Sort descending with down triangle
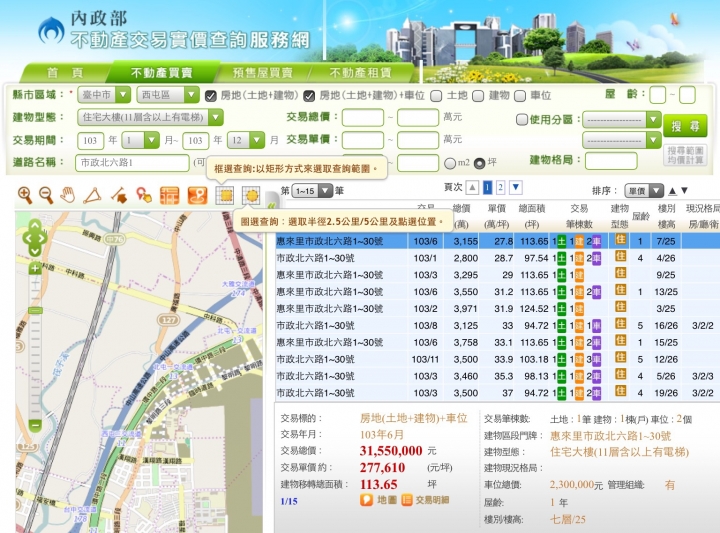The height and width of the screenshot is (533, 720). (684, 191)
